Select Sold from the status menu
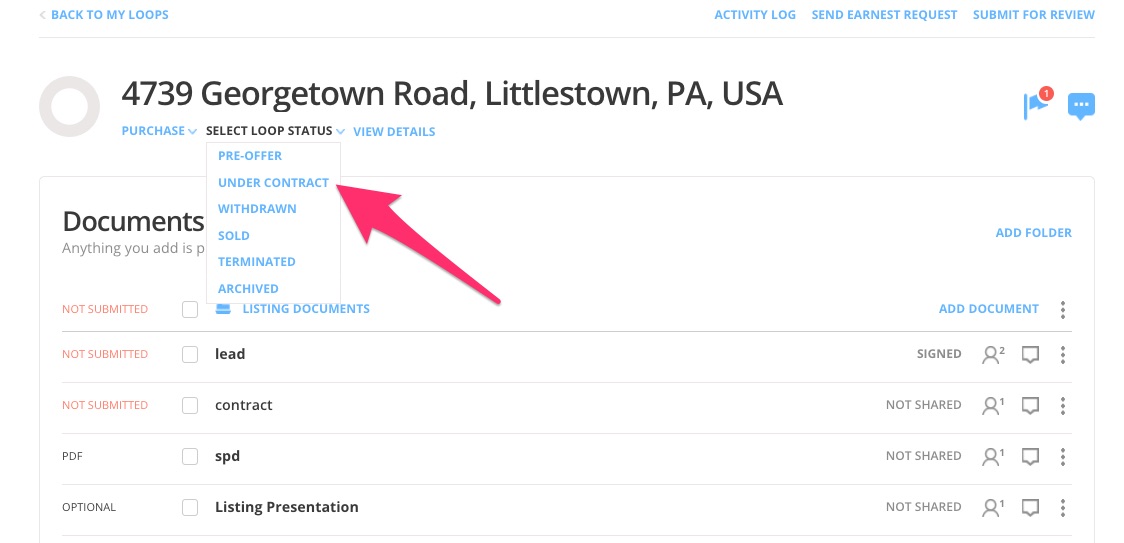Viewport: 1124px width, 543px height. pos(234,236)
